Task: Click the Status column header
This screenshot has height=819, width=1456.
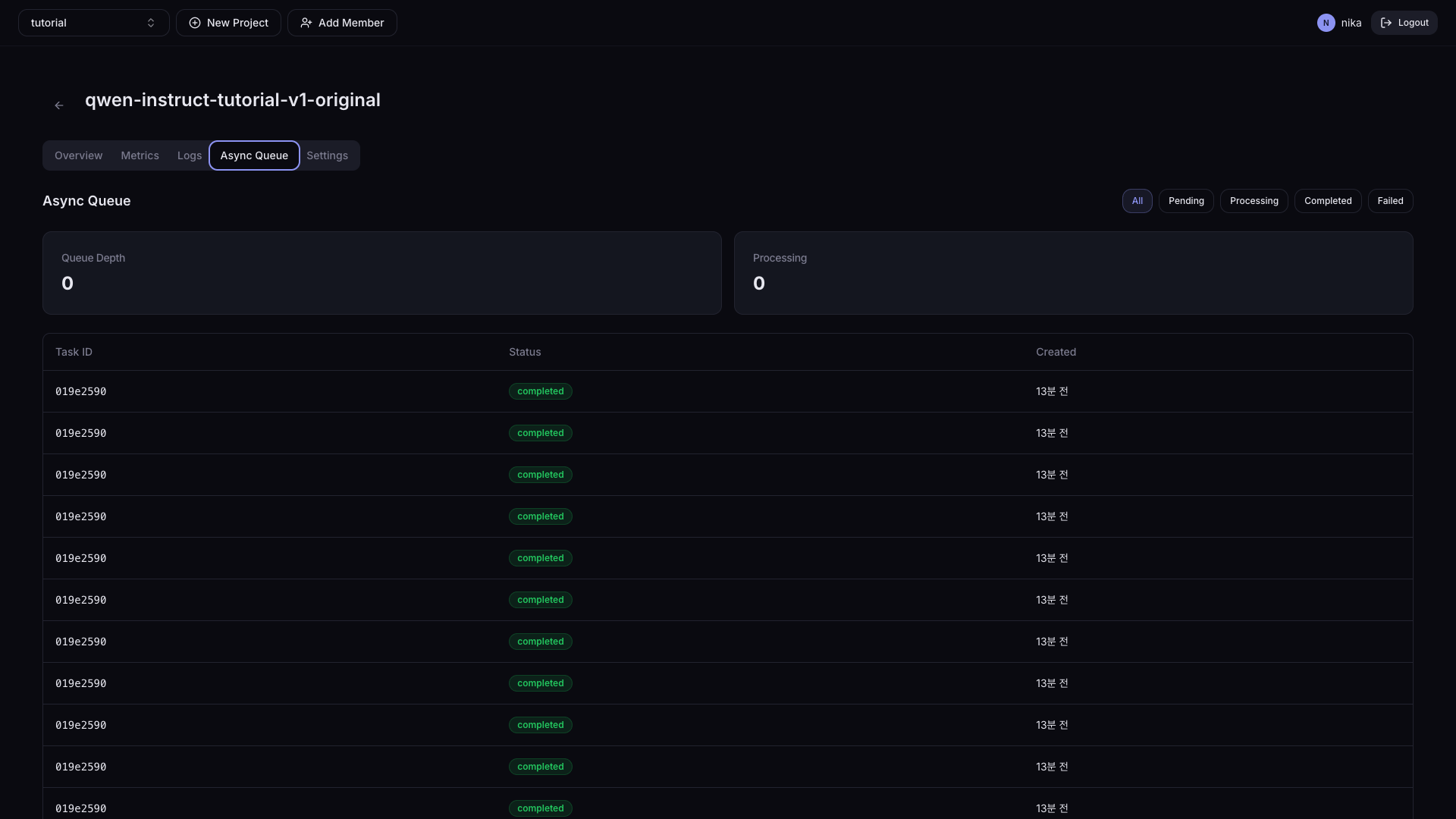Action: click(525, 352)
